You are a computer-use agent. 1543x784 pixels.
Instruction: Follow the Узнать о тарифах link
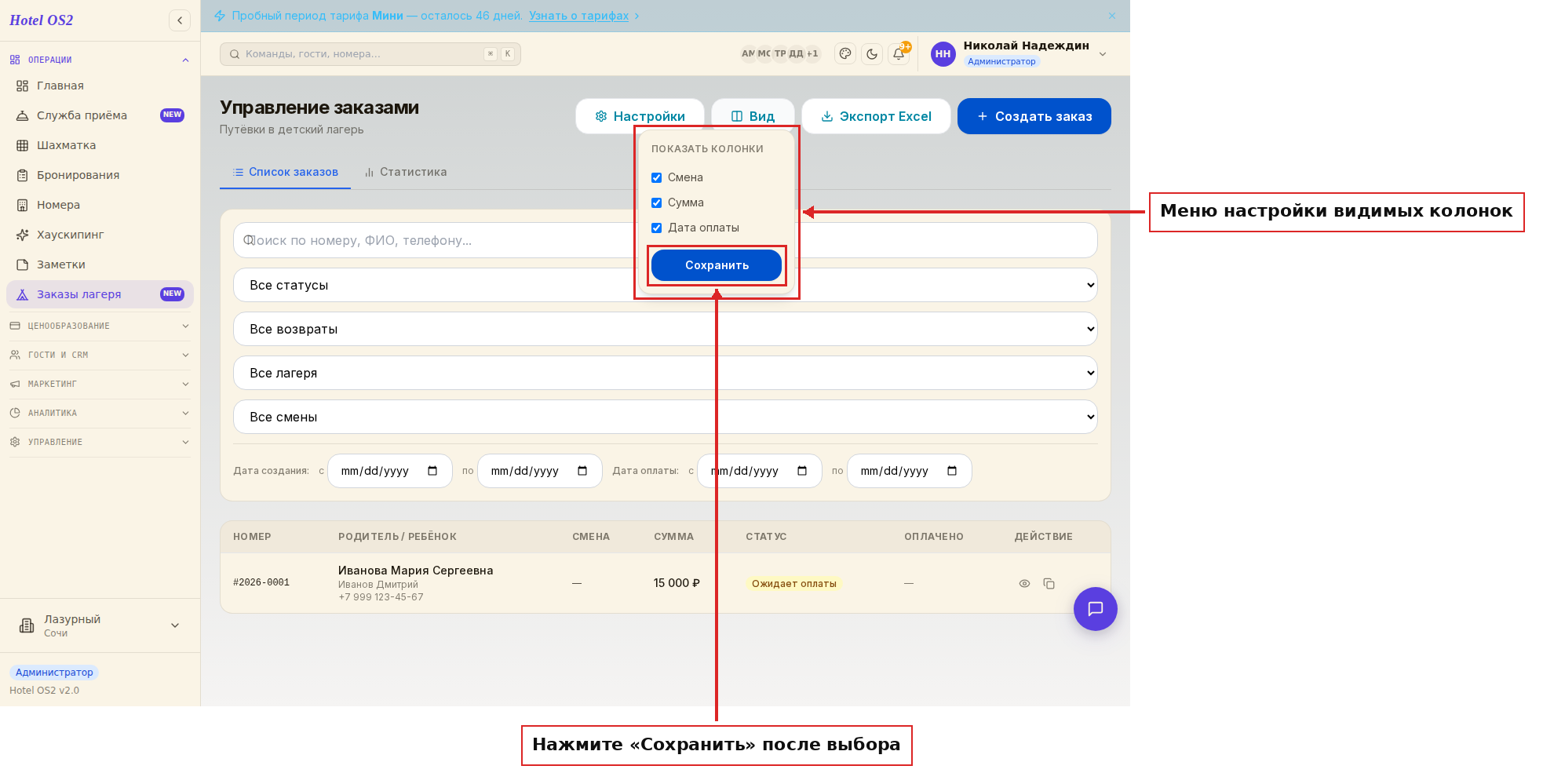click(x=578, y=16)
